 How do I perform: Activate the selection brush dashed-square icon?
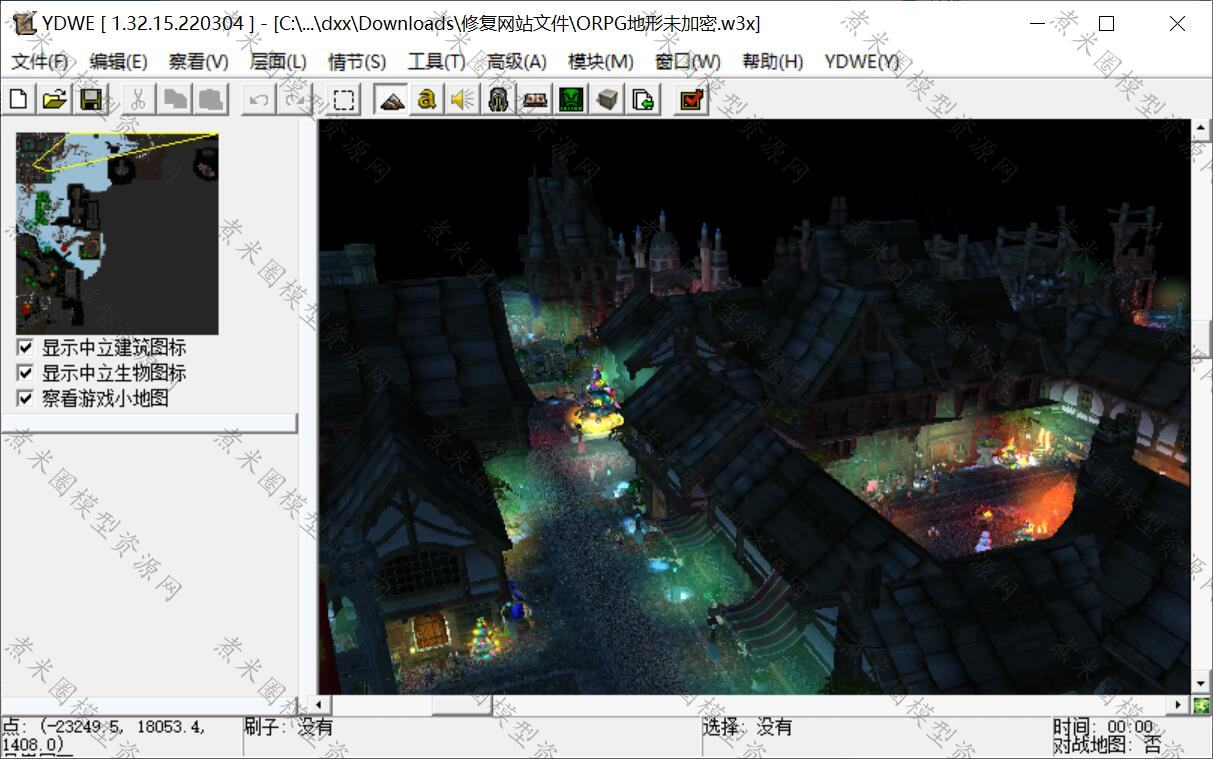coord(344,99)
